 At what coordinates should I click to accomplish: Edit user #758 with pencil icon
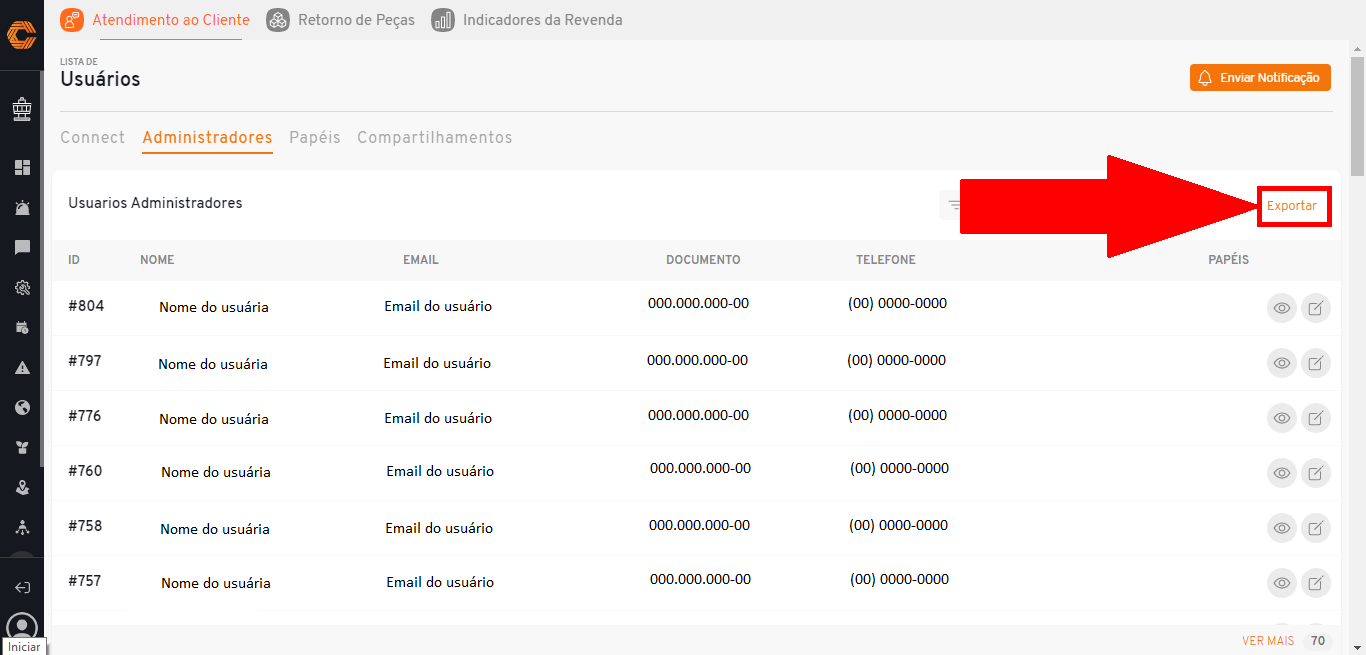[1316, 528]
